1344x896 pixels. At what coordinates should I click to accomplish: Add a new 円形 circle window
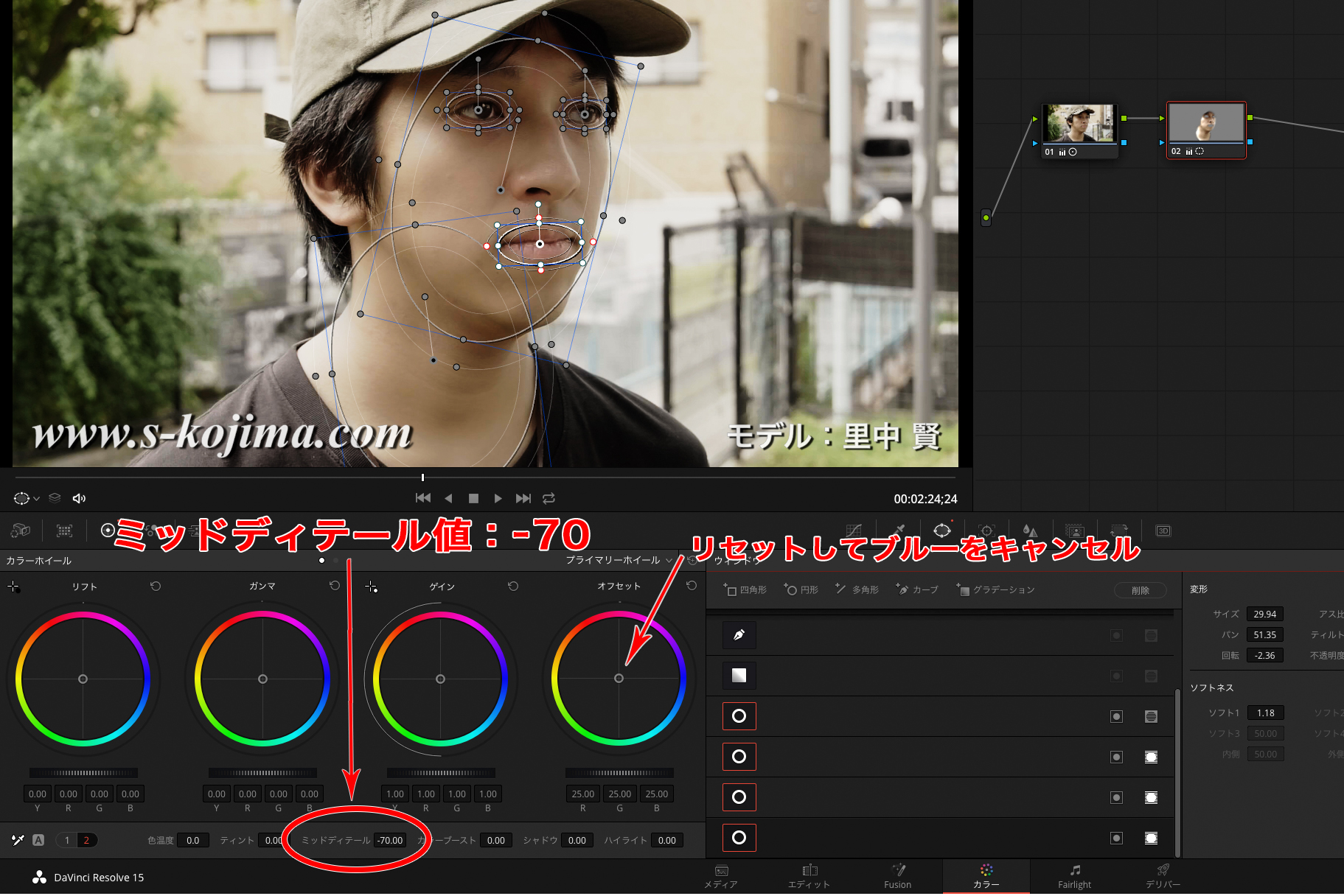pos(801,589)
